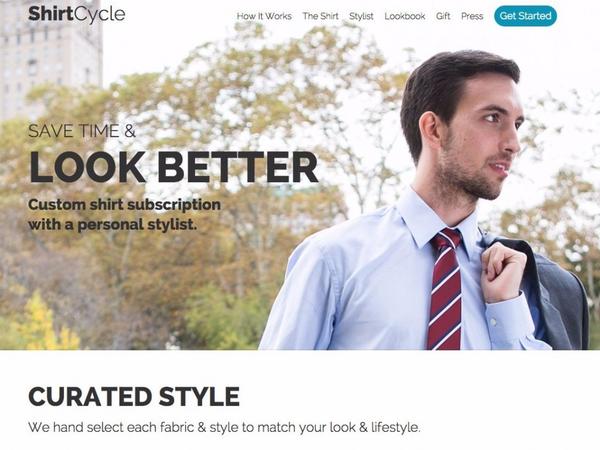This screenshot has height=450, width=600.
Task: Click the hand select fabric description text
Action: pyautogui.click(x=224, y=427)
